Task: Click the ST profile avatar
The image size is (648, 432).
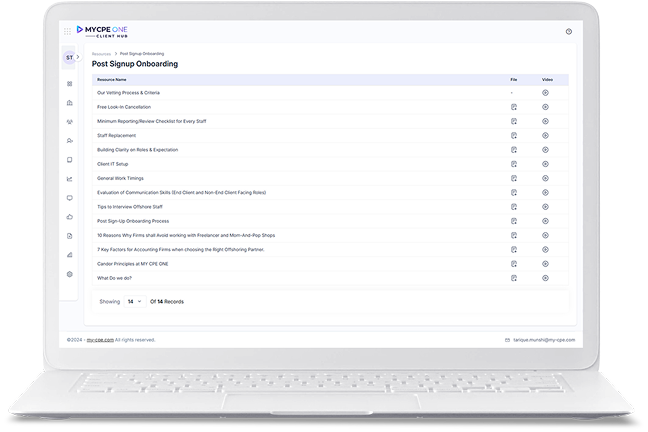Action: pos(70,58)
